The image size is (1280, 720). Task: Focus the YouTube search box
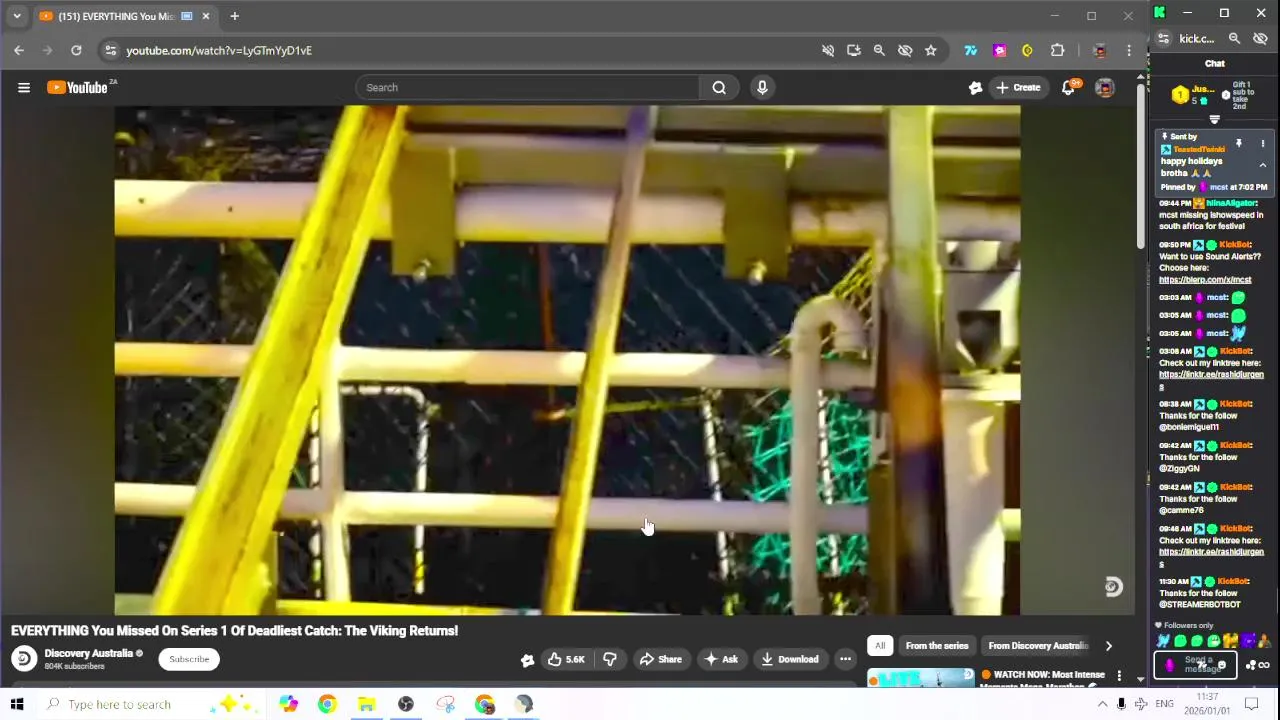(x=530, y=87)
